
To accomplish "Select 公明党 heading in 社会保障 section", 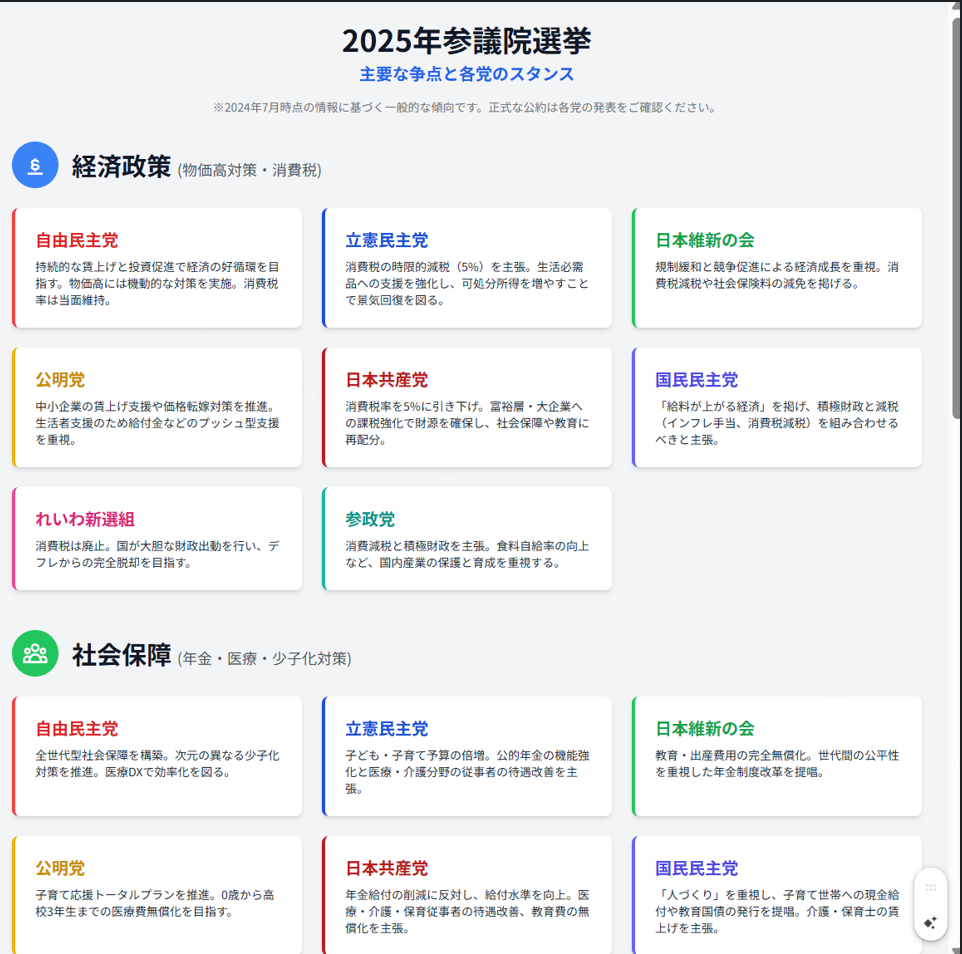I will (60, 868).
